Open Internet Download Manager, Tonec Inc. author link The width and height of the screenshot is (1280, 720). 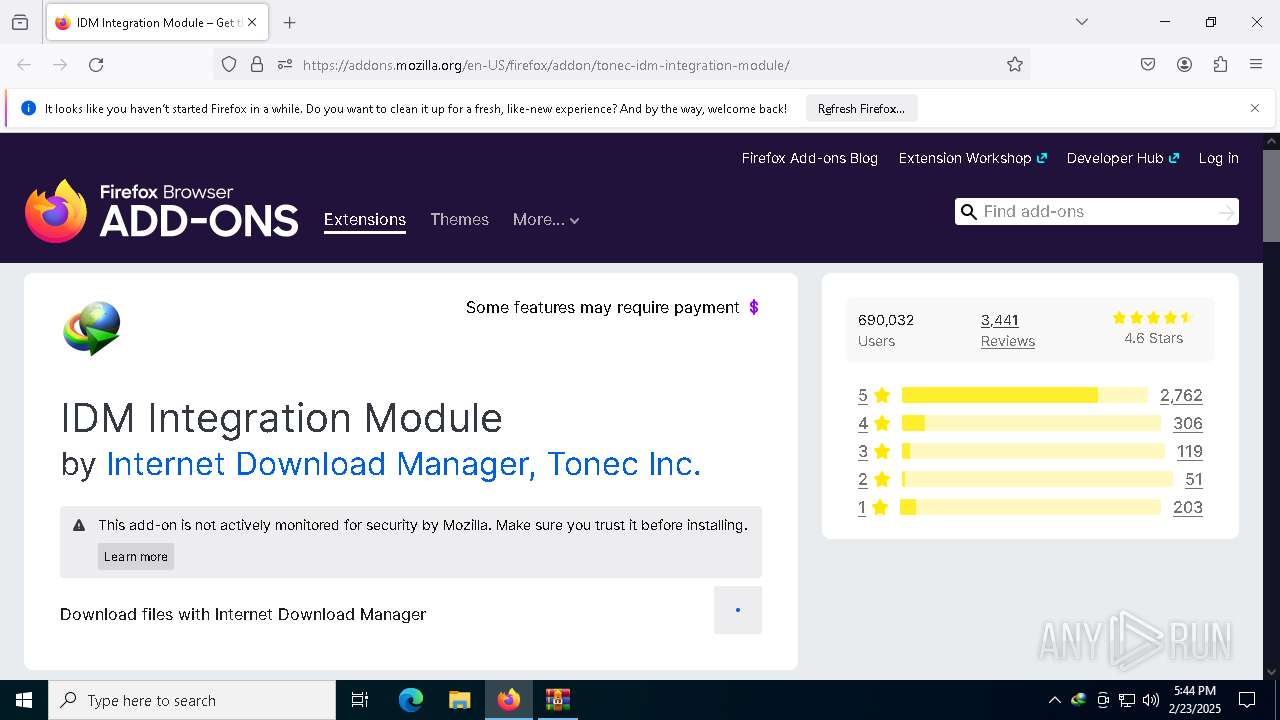point(403,464)
